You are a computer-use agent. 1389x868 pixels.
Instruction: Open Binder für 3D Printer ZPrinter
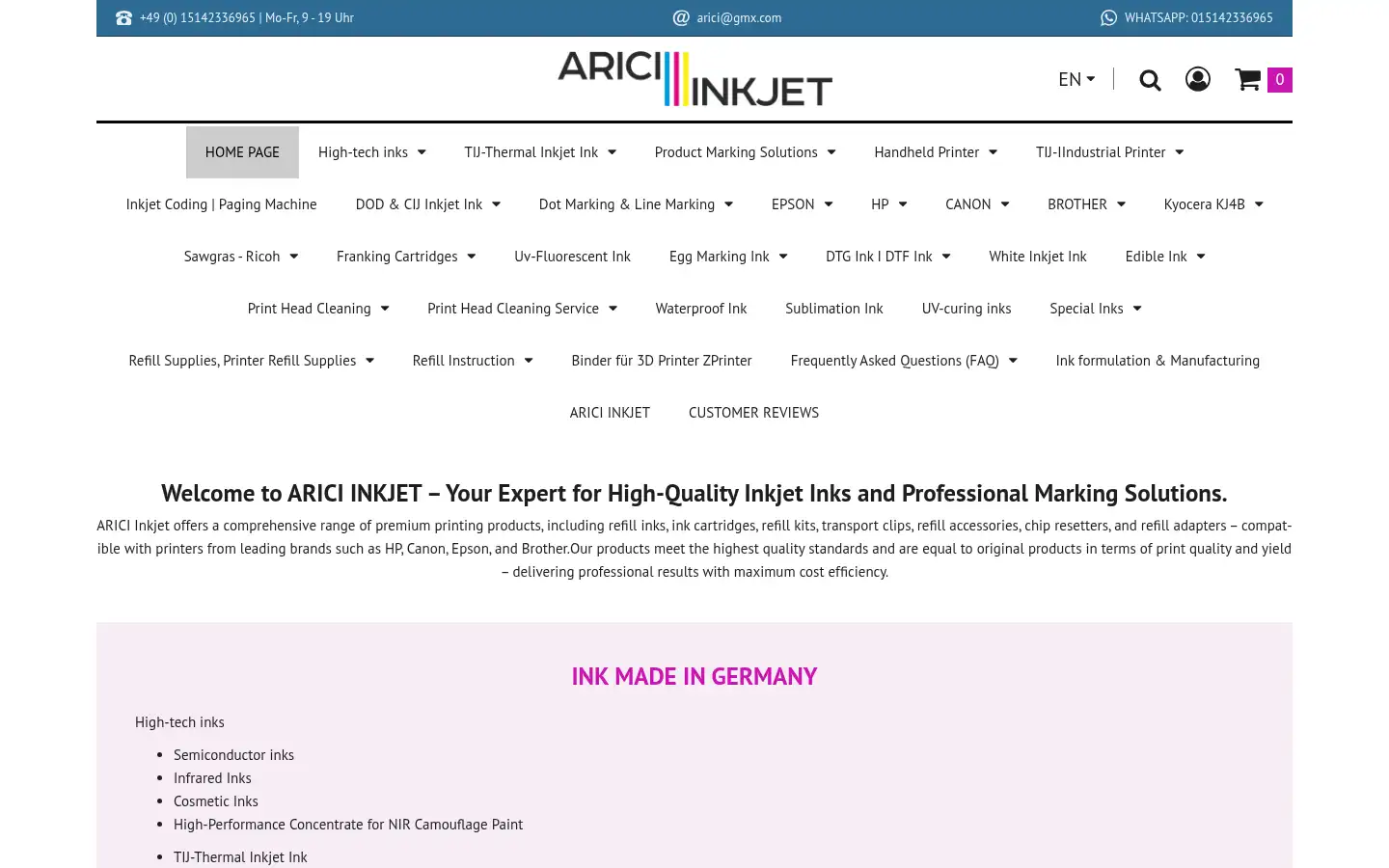click(662, 361)
